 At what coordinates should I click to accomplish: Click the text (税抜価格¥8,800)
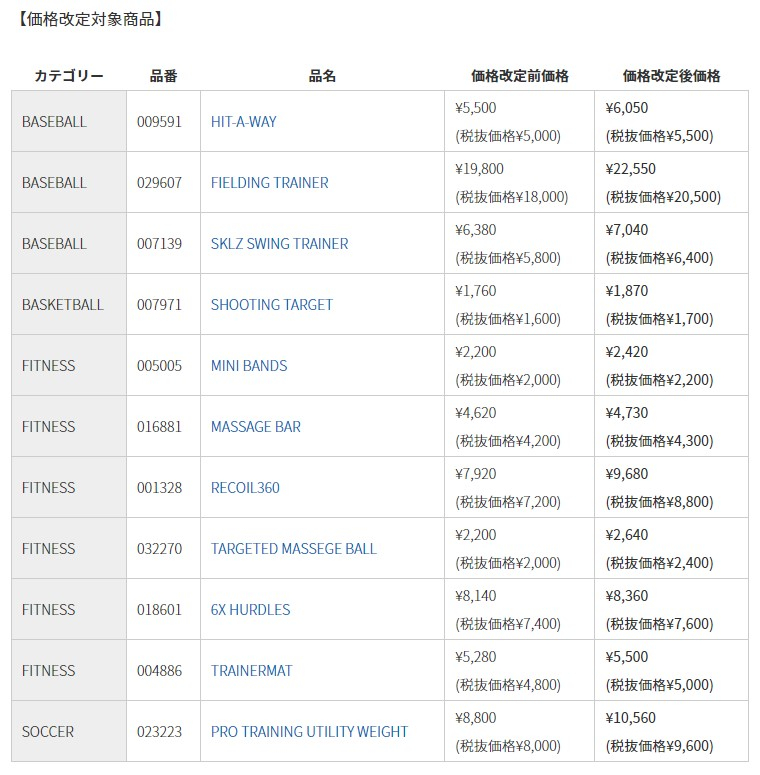tap(659, 502)
